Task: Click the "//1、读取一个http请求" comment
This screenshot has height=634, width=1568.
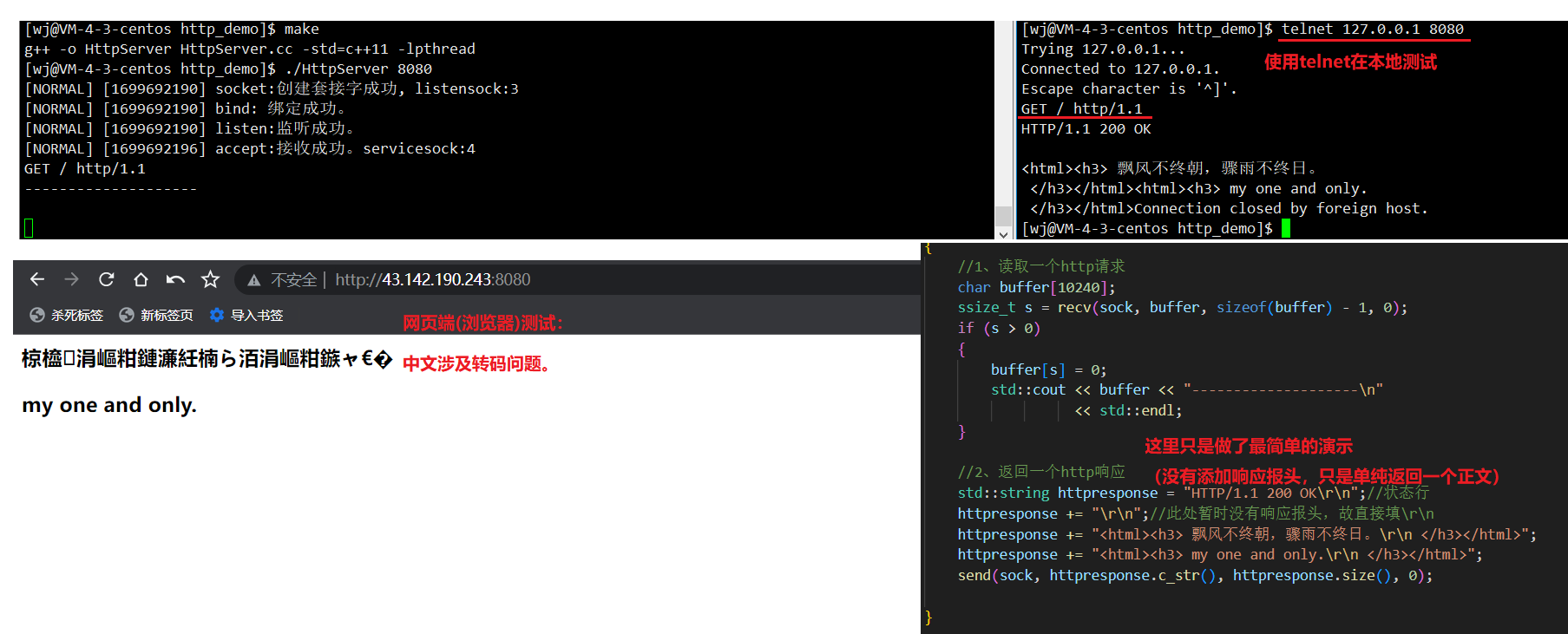Action: (1041, 266)
